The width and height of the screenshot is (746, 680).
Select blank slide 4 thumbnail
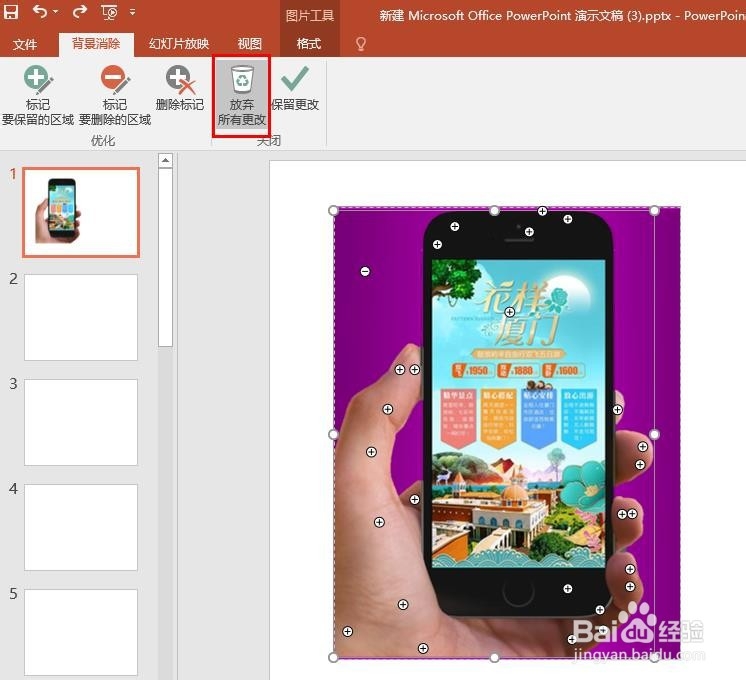pos(81,527)
